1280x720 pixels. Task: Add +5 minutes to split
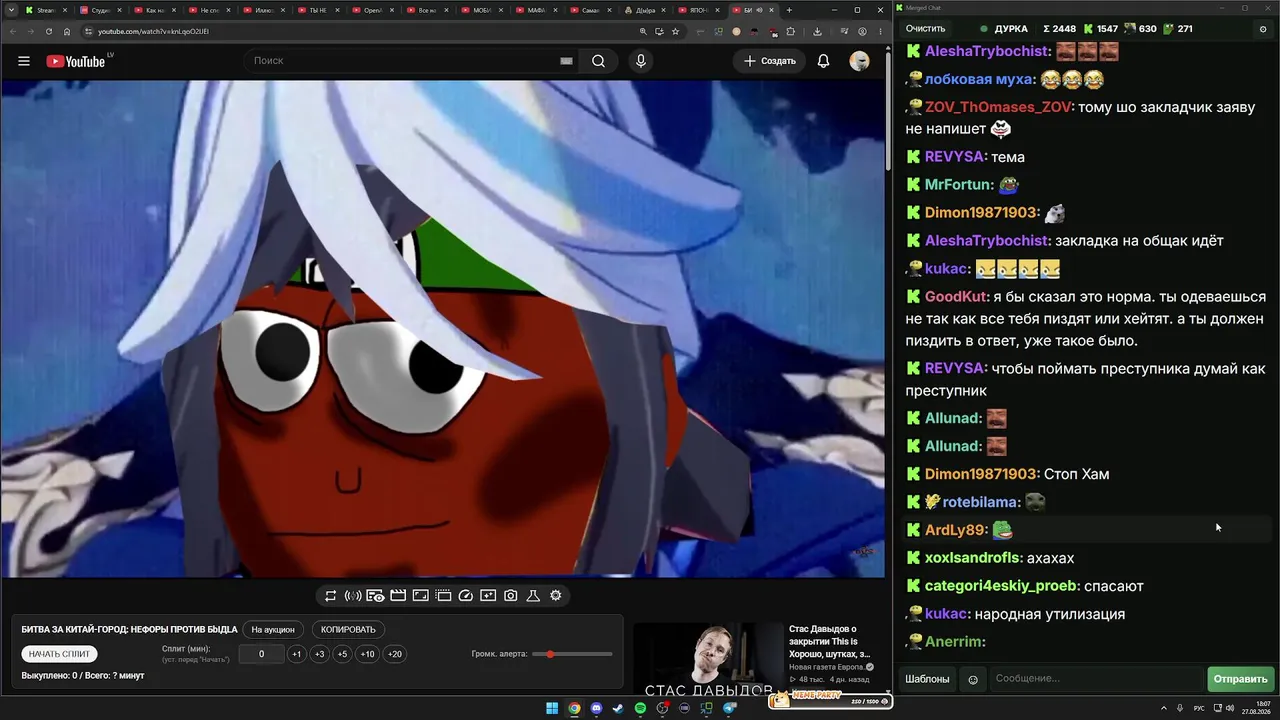click(x=342, y=654)
